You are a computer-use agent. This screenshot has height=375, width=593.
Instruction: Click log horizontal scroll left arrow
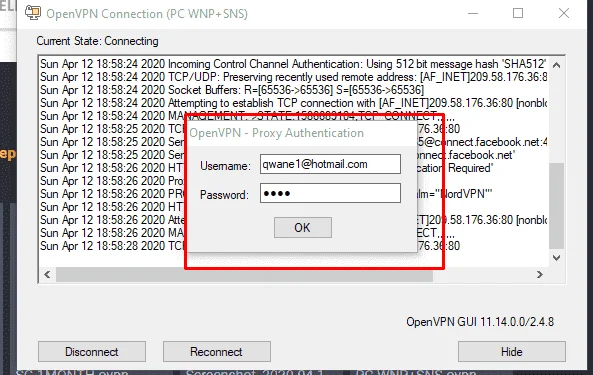pyautogui.click(x=47, y=274)
